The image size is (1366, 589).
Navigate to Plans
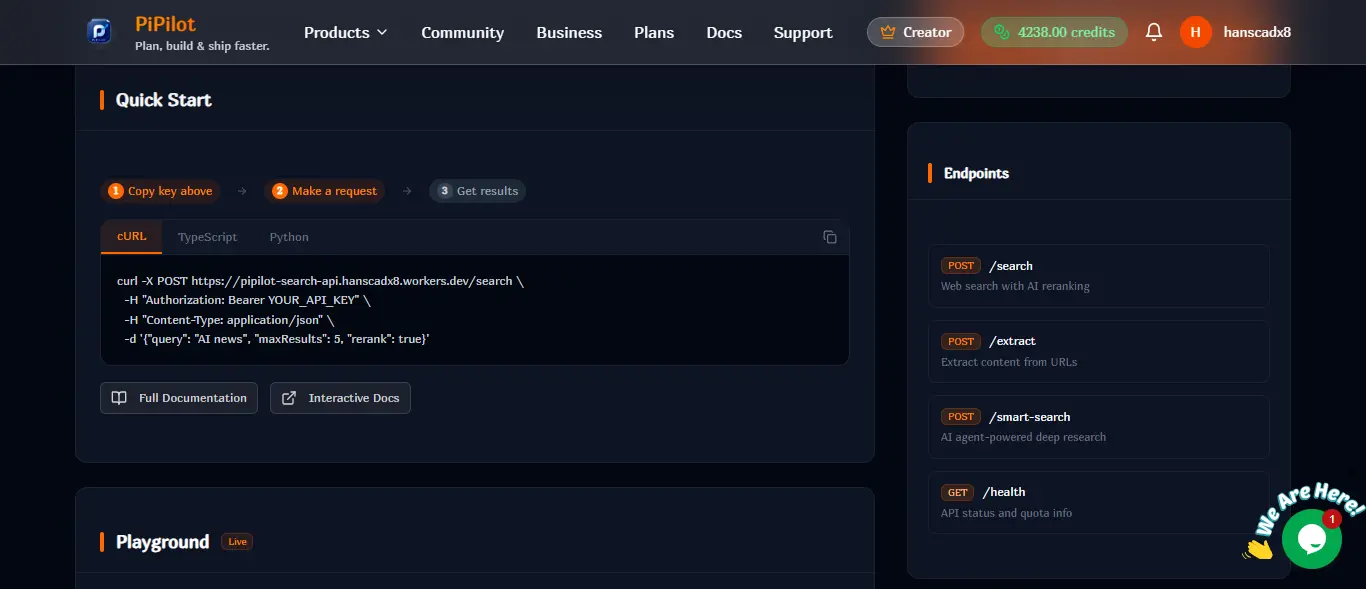pyautogui.click(x=654, y=32)
